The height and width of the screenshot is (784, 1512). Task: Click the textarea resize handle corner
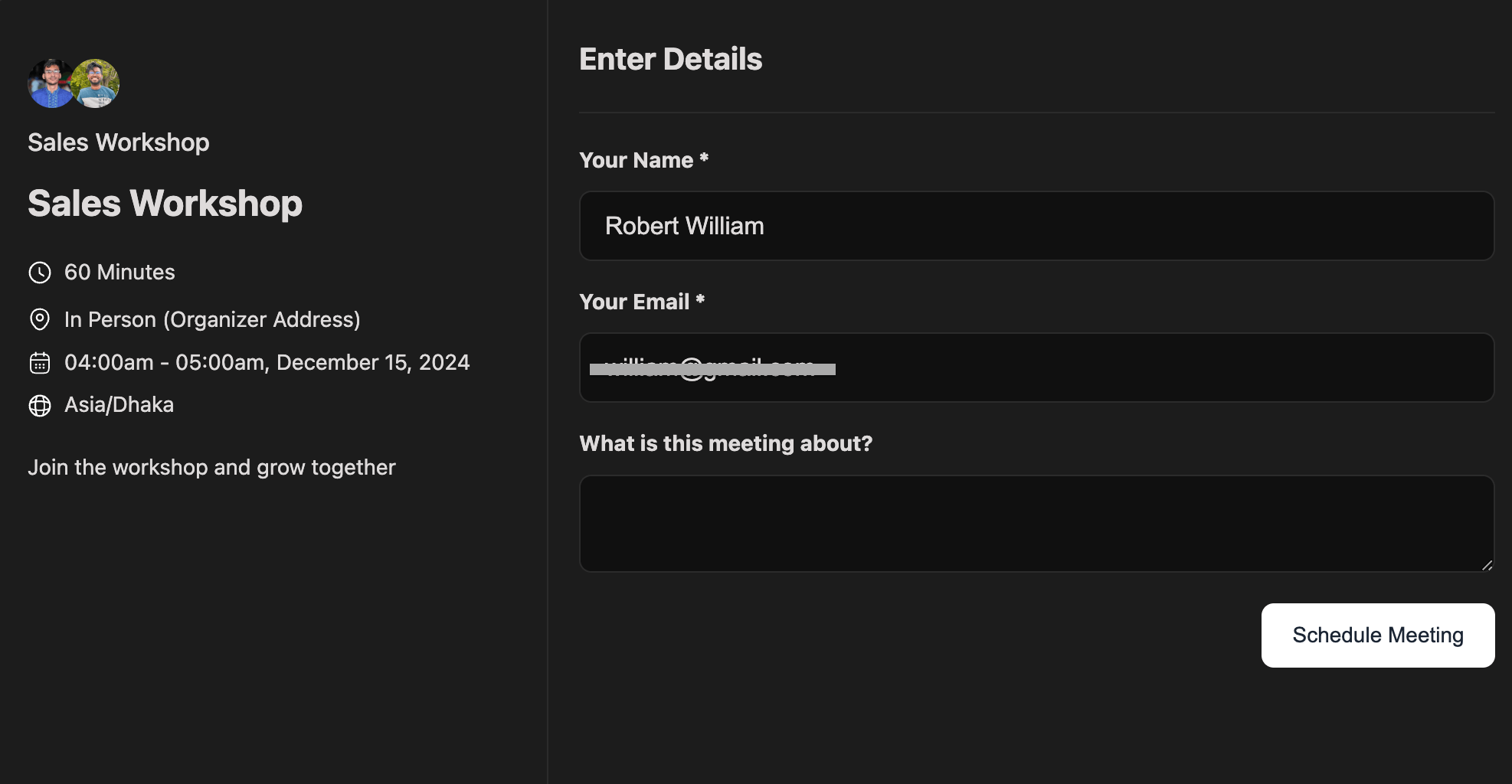pyautogui.click(x=1487, y=565)
